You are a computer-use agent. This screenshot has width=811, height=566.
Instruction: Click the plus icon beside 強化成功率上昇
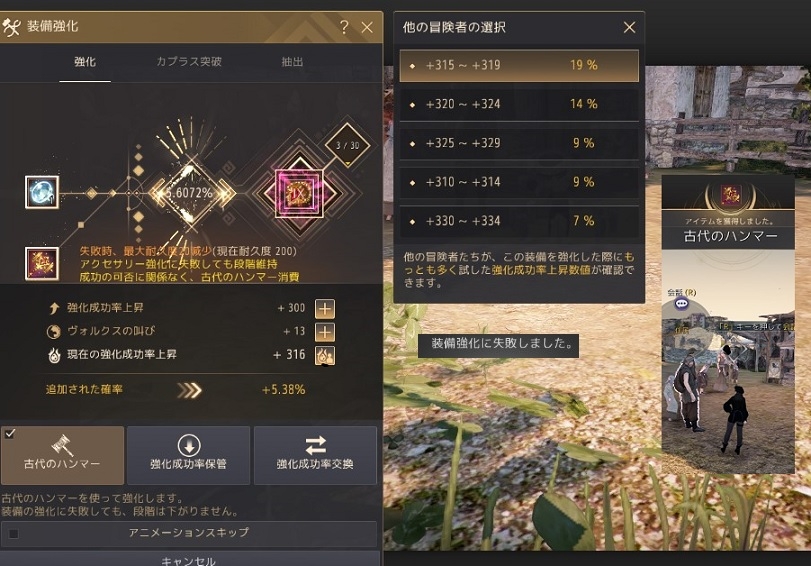coord(325,309)
